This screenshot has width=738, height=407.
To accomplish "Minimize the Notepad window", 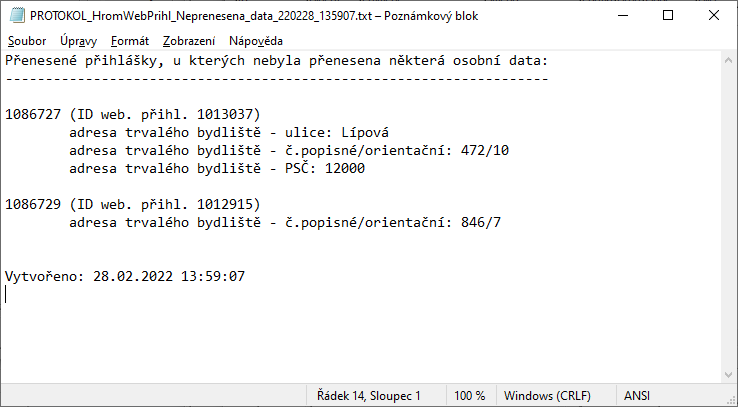I will (x=622, y=15).
